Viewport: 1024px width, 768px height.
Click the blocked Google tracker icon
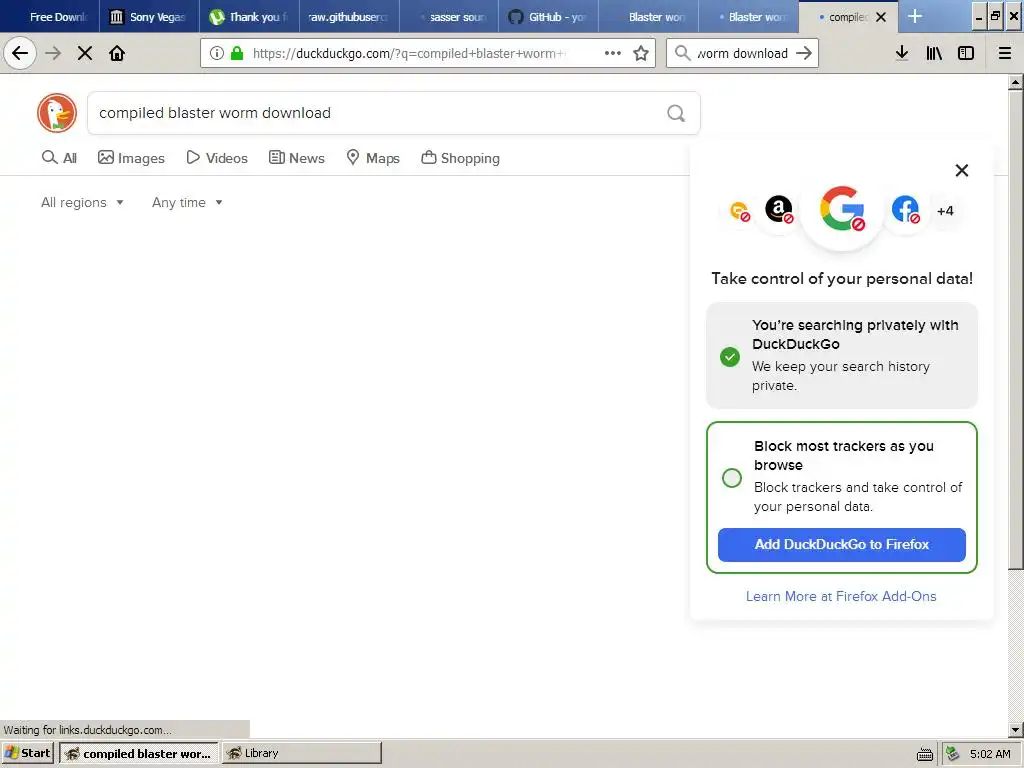(x=842, y=210)
